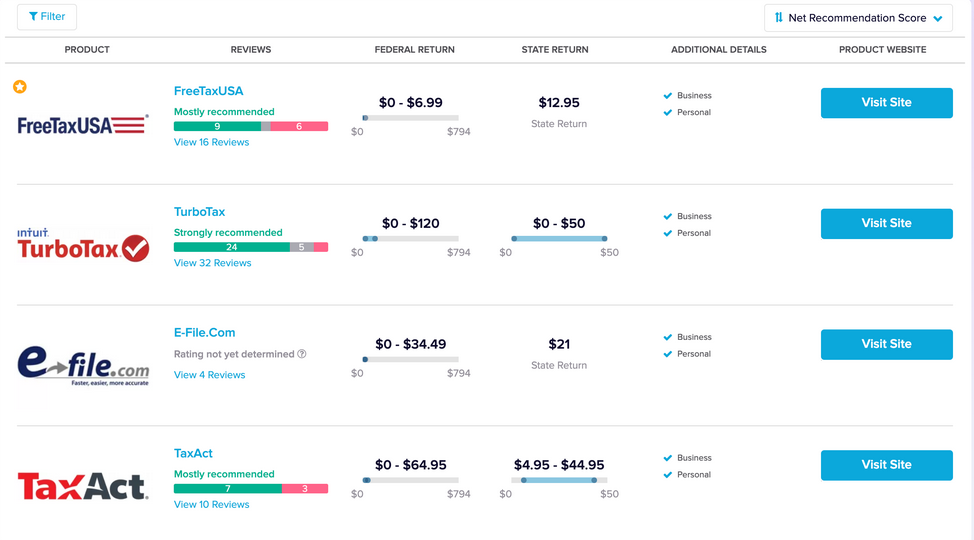Click the Personal checkmark for TurboTax
974x540 pixels.
click(668, 233)
